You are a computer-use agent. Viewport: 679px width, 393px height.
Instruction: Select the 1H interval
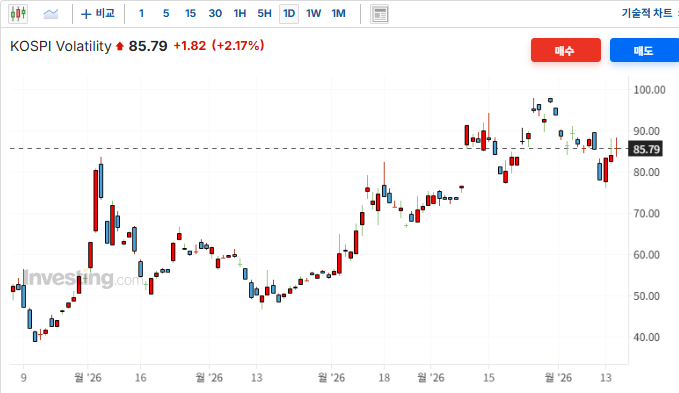(239, 13)
